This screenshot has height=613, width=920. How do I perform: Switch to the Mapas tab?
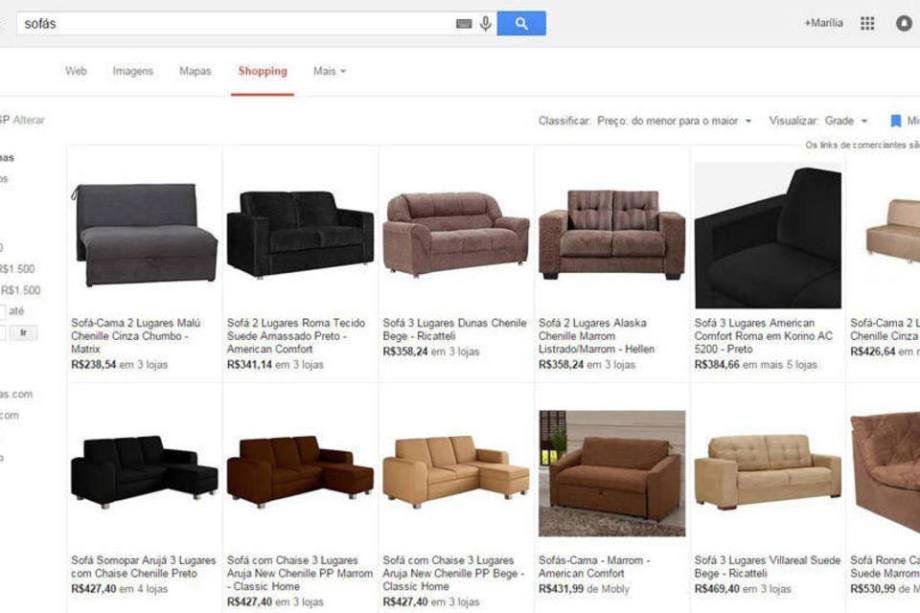click(x=195, y=71)
